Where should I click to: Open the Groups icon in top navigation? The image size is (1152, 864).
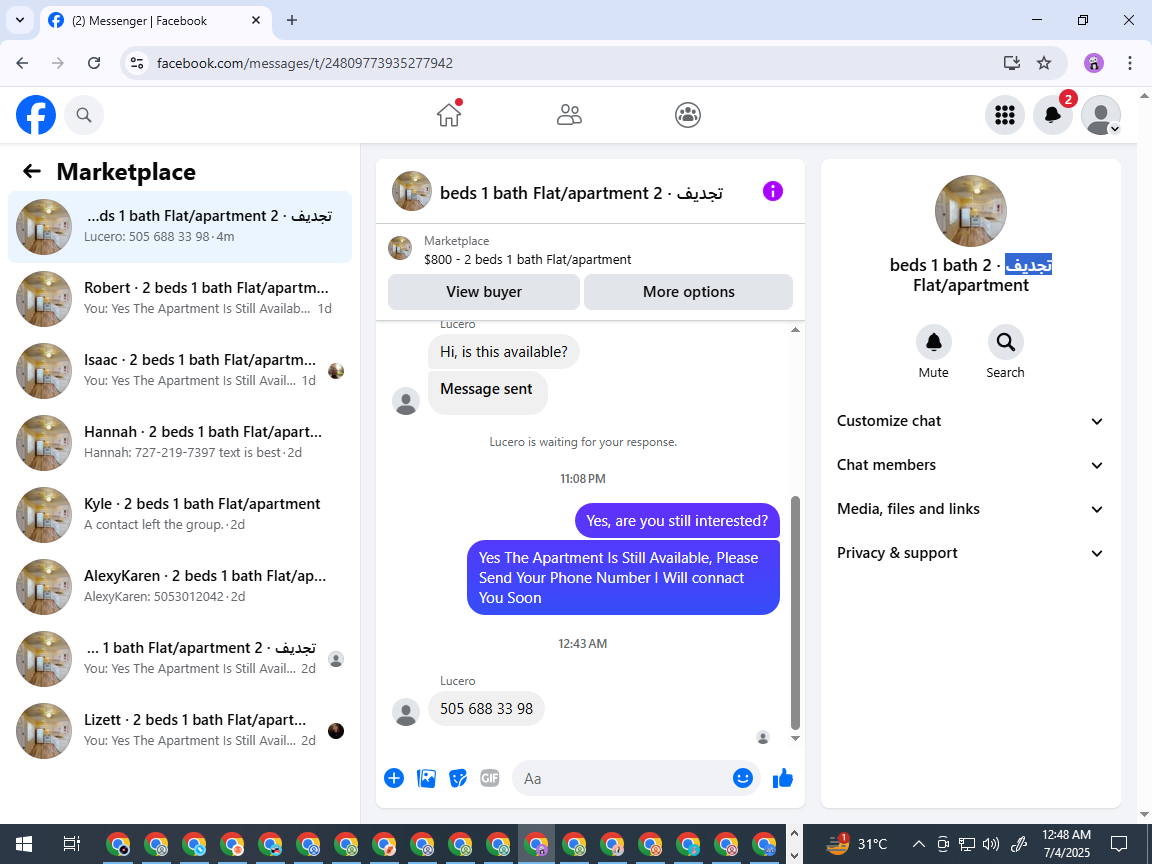pos(688,115)
